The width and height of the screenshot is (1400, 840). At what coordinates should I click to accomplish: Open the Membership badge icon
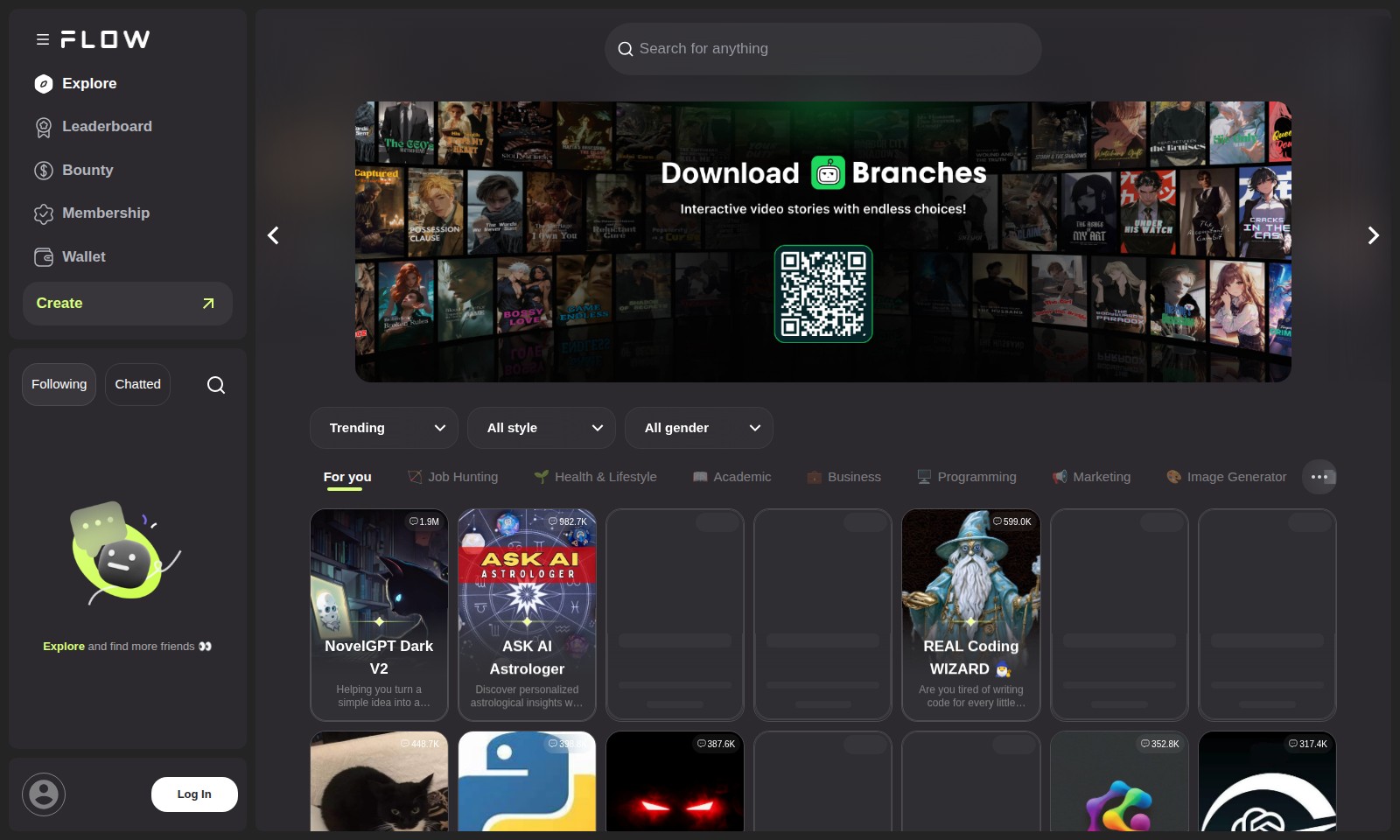tap(44, 213)
